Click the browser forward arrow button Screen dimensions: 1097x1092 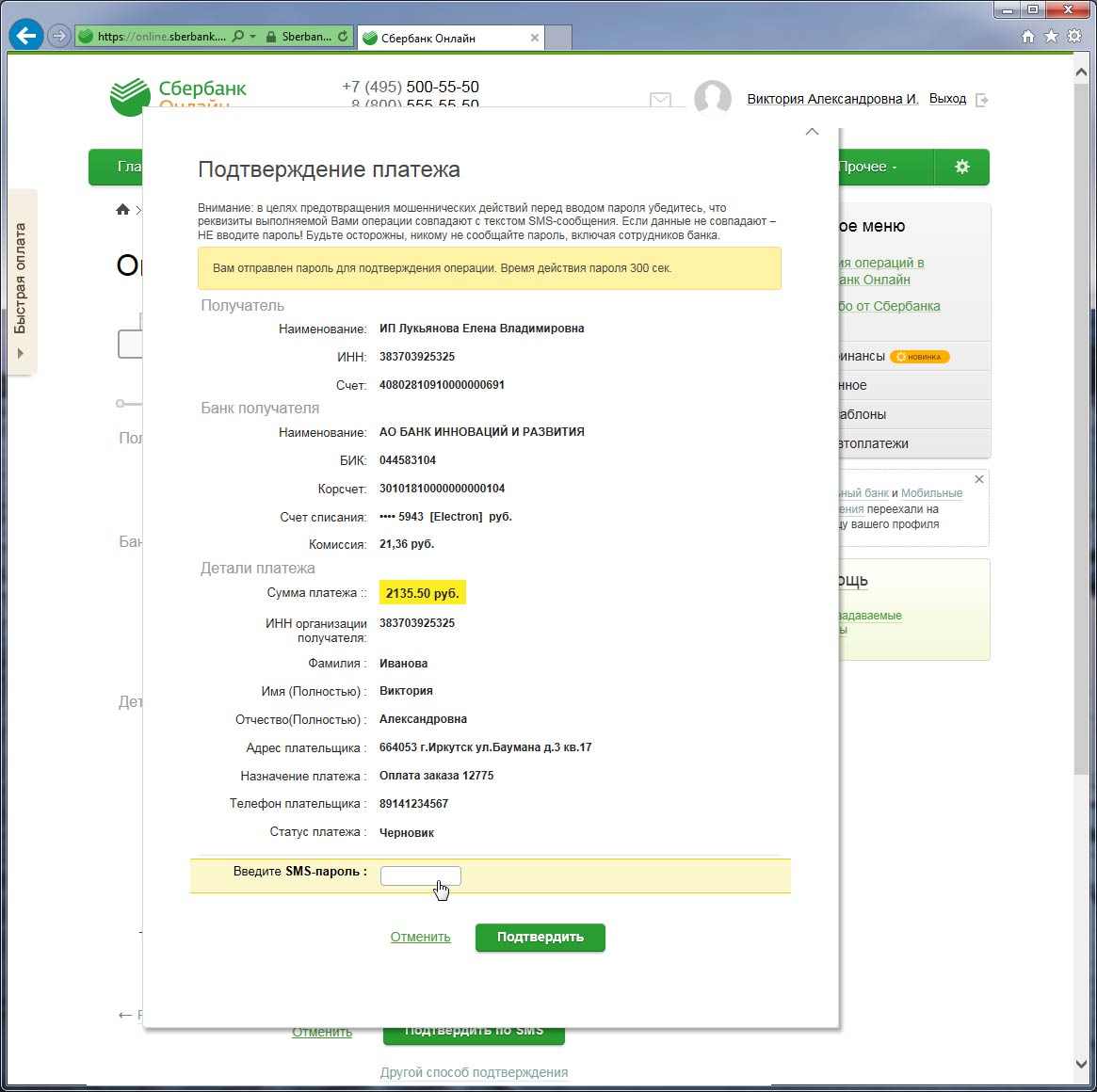click(60, 36)
